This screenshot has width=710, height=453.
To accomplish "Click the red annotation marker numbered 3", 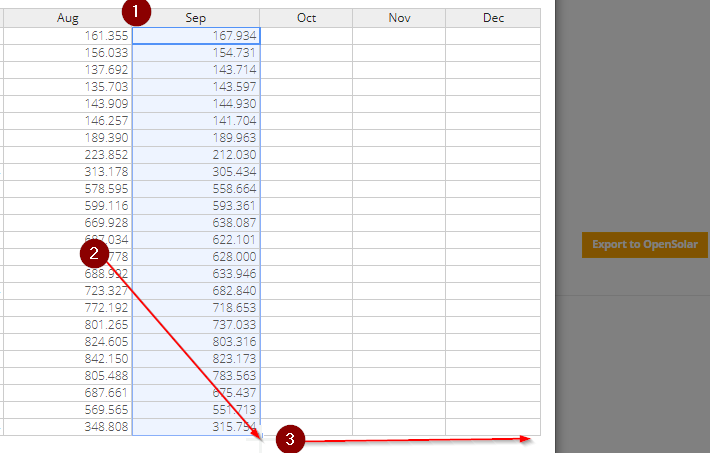I will click(290, 439).
